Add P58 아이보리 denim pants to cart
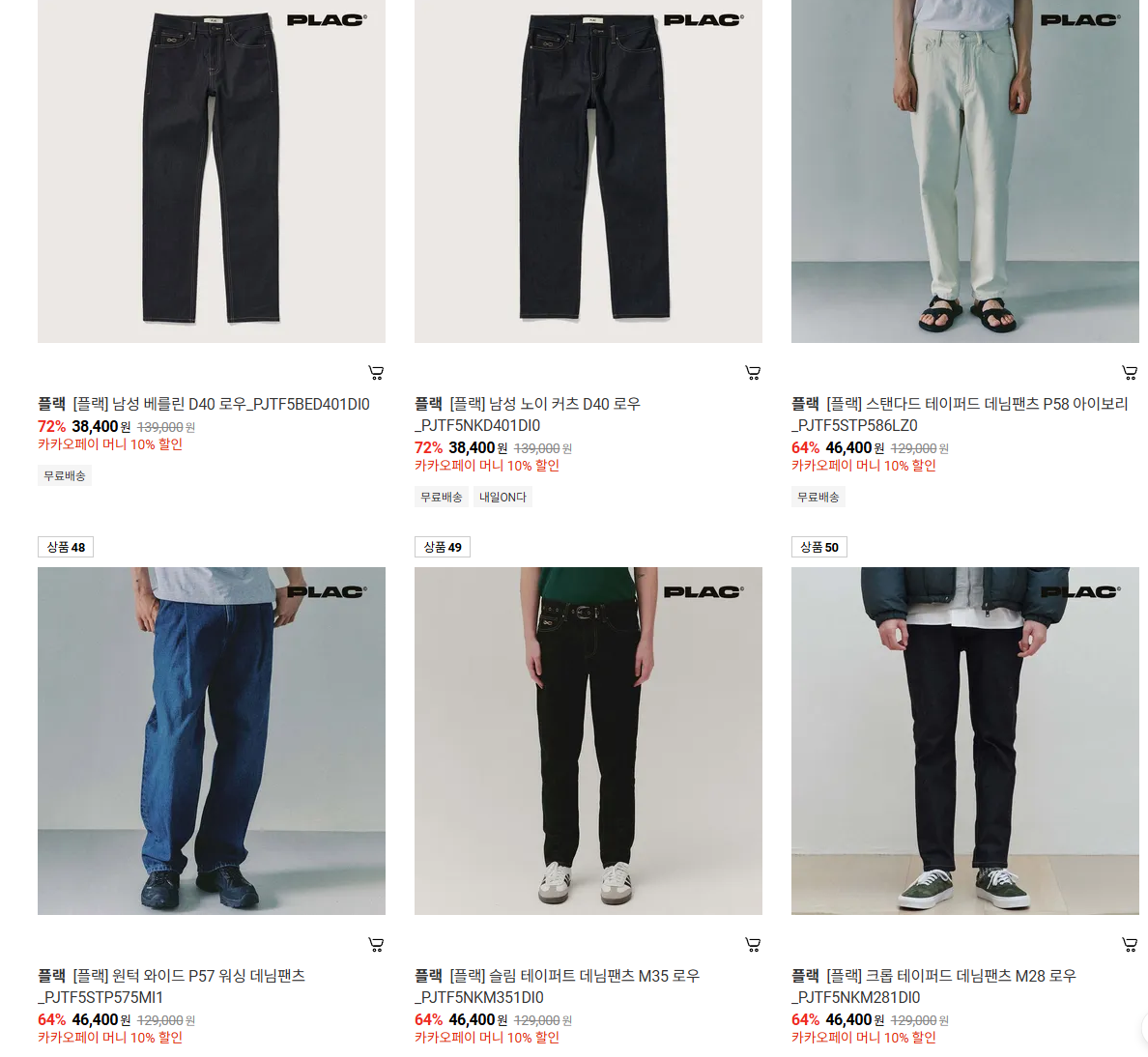 pos(1129,373)
